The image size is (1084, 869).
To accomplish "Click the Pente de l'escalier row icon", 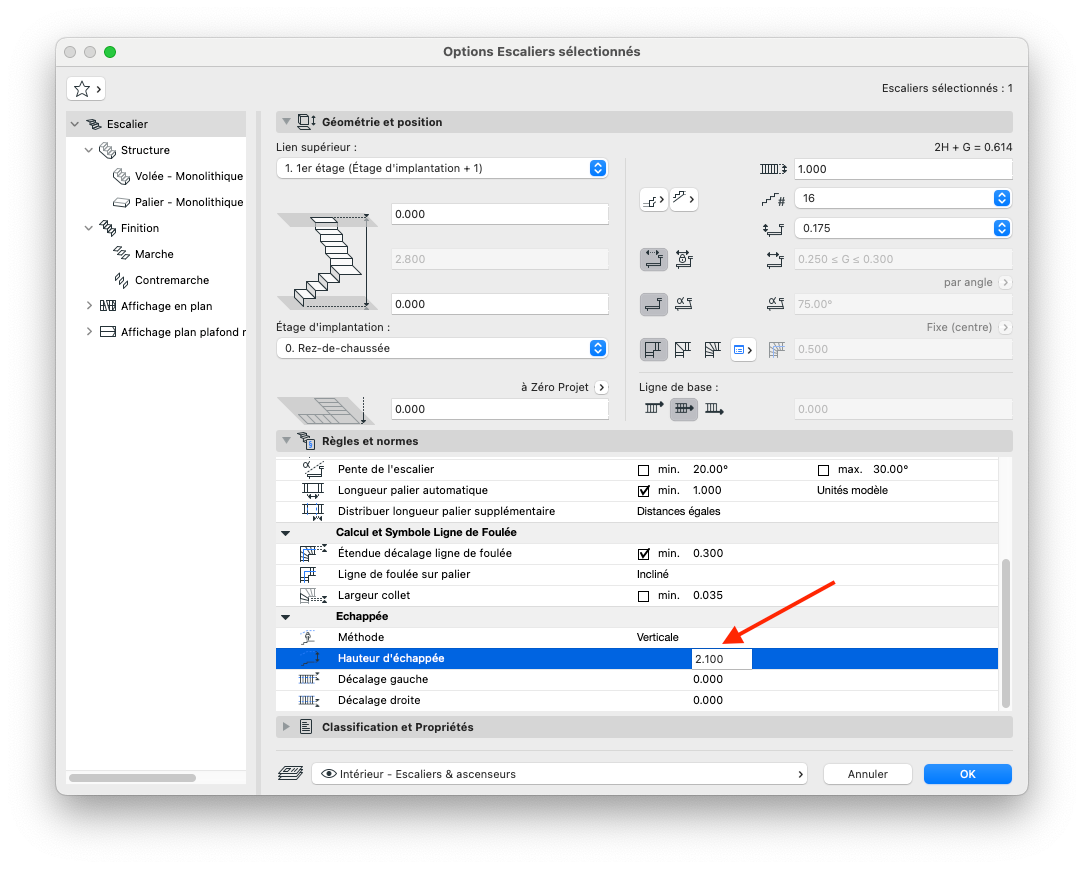I will click(312, 469).
